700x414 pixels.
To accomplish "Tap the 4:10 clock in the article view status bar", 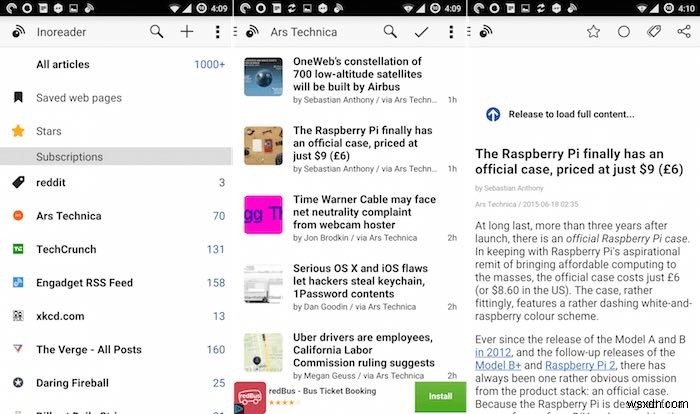I will coord(686,8).
